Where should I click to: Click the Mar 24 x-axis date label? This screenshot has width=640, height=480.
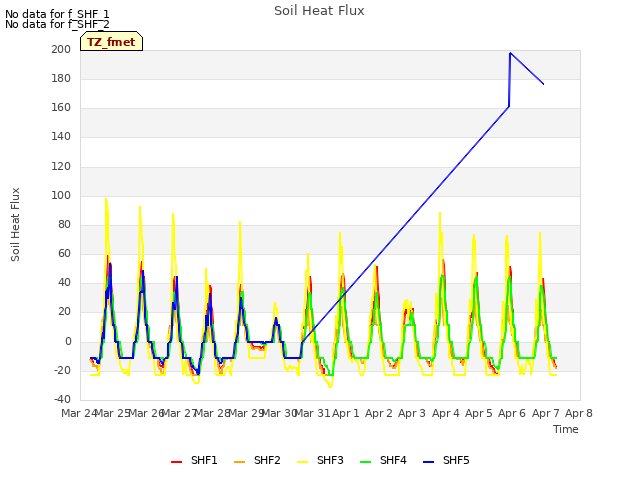(79, 413)
